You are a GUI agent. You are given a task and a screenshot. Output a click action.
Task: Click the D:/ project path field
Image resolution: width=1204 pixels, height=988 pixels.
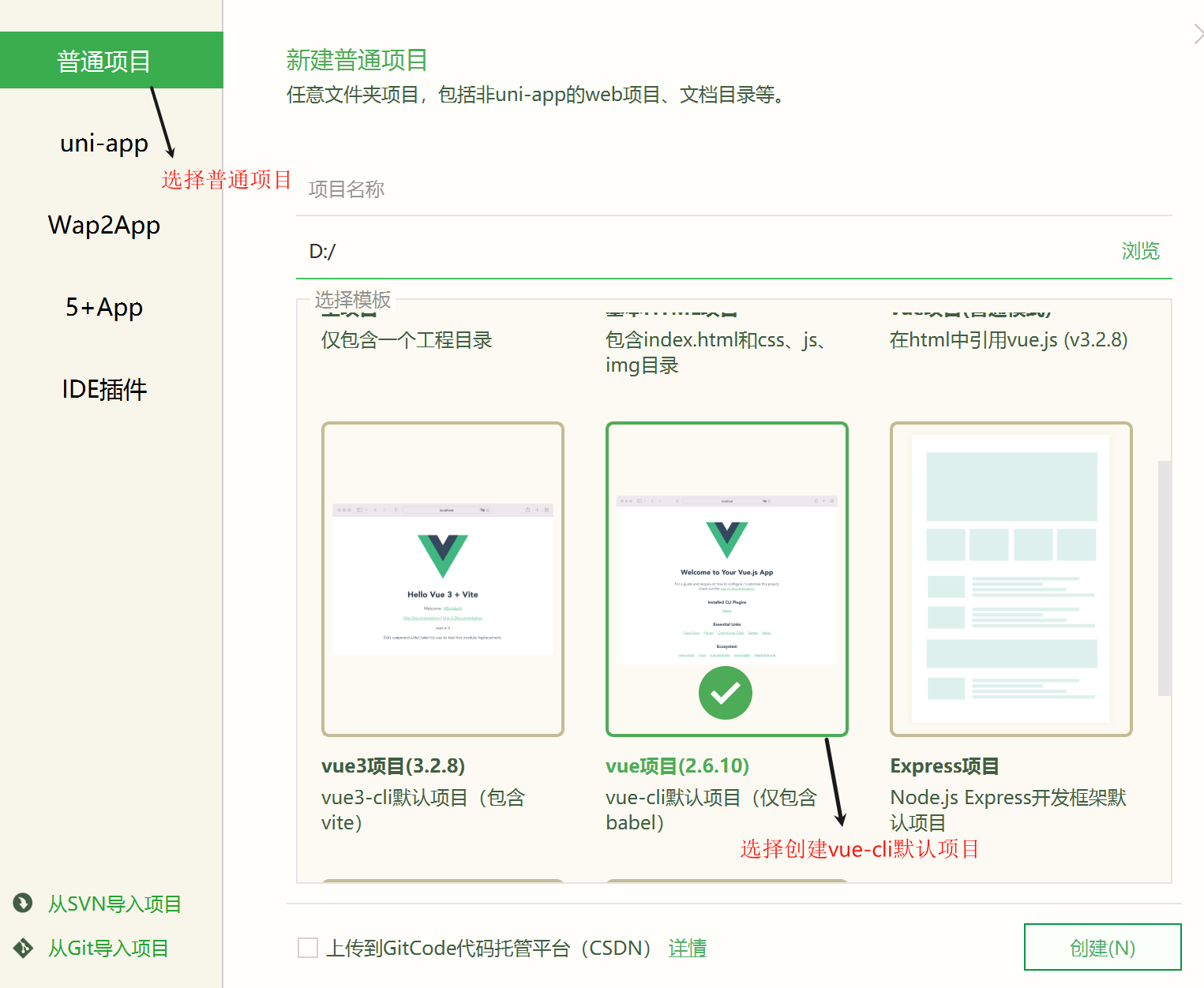[703, 251]
